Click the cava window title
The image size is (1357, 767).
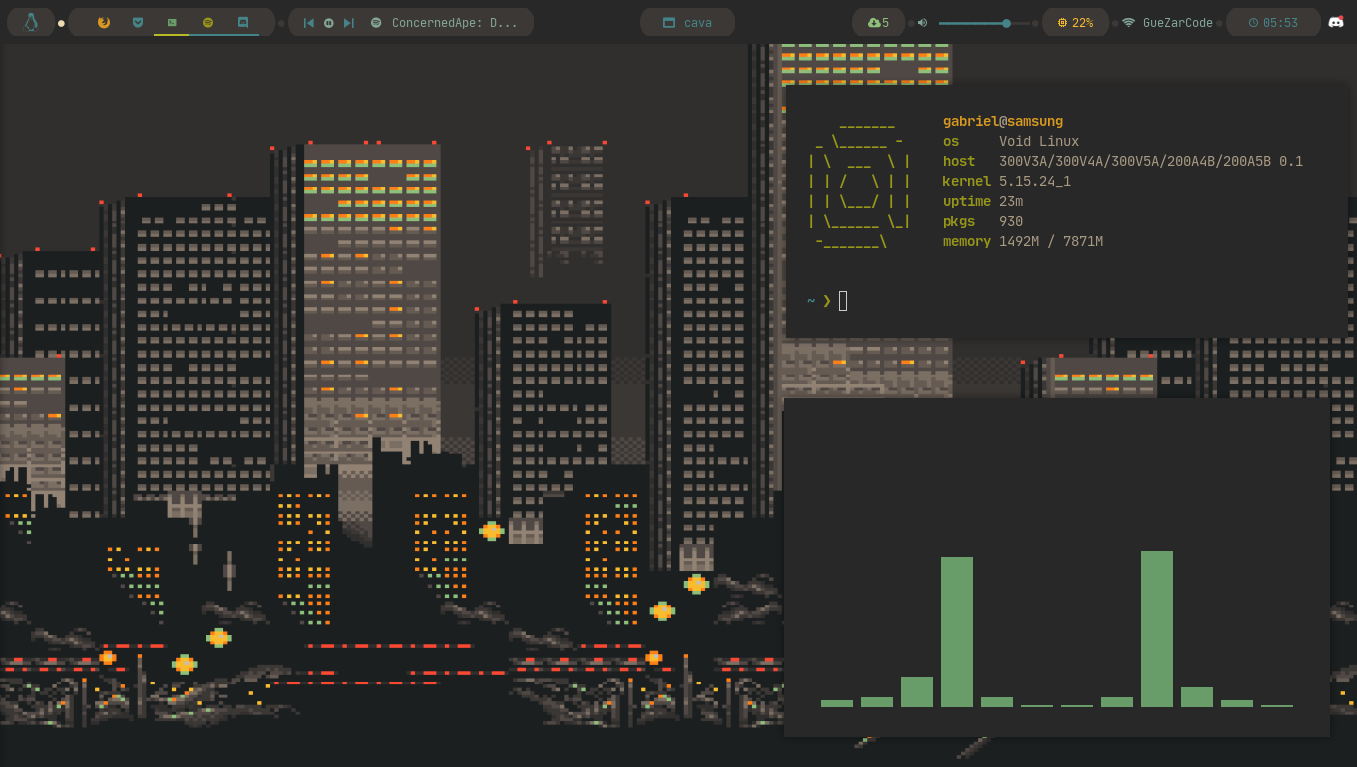[x=698, y=22]
